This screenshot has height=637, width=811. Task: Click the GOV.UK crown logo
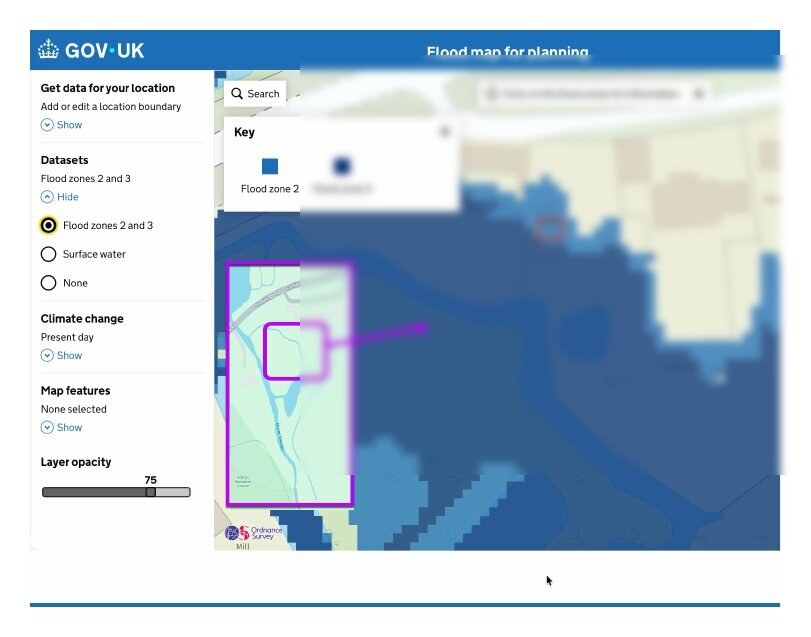click(x=48, y=50)
